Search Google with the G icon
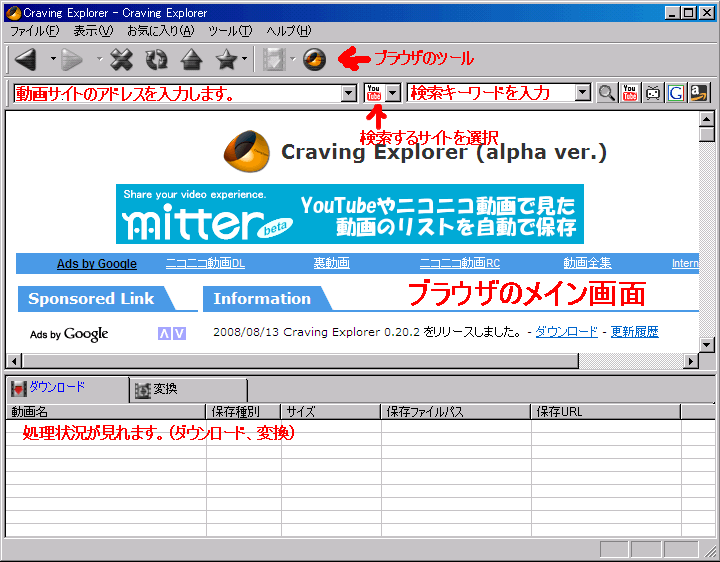Screen dimensions: 720x562 pyautogui.click(x=676, y=93)
